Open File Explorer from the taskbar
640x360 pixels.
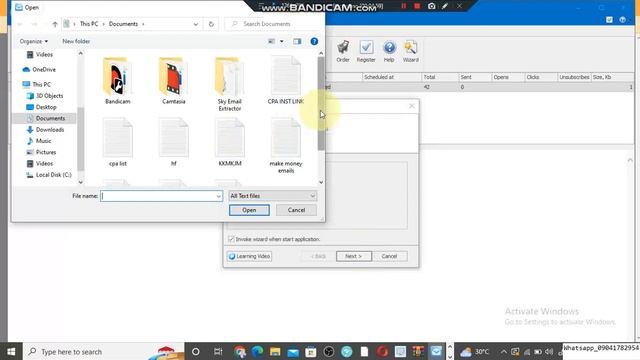[275, 351]
